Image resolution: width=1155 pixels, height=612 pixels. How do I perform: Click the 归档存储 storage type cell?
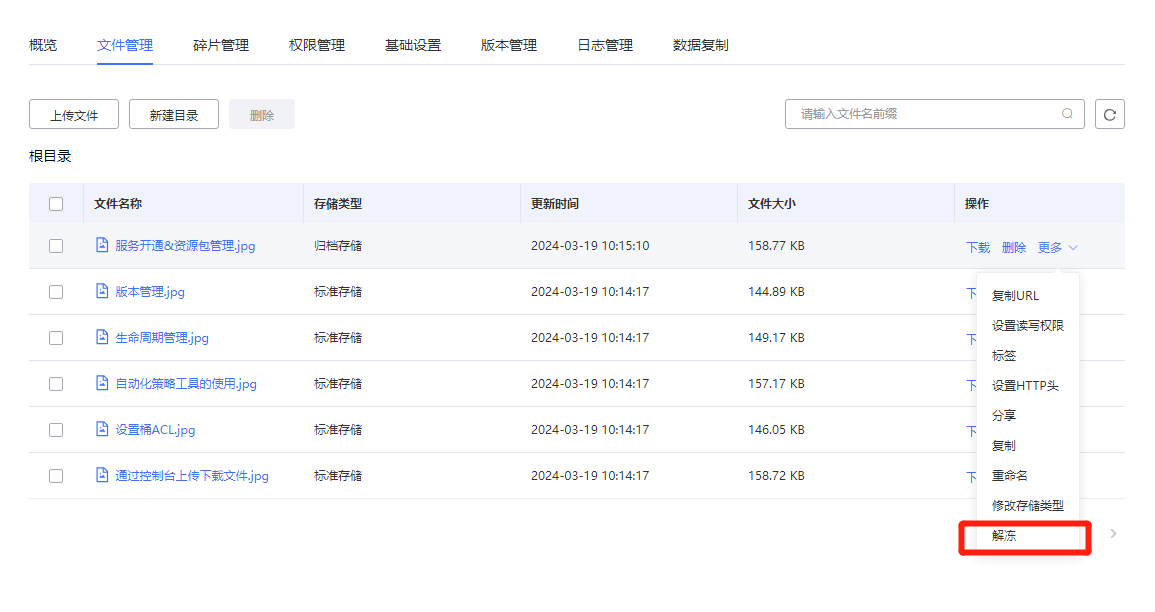(337, 246)
